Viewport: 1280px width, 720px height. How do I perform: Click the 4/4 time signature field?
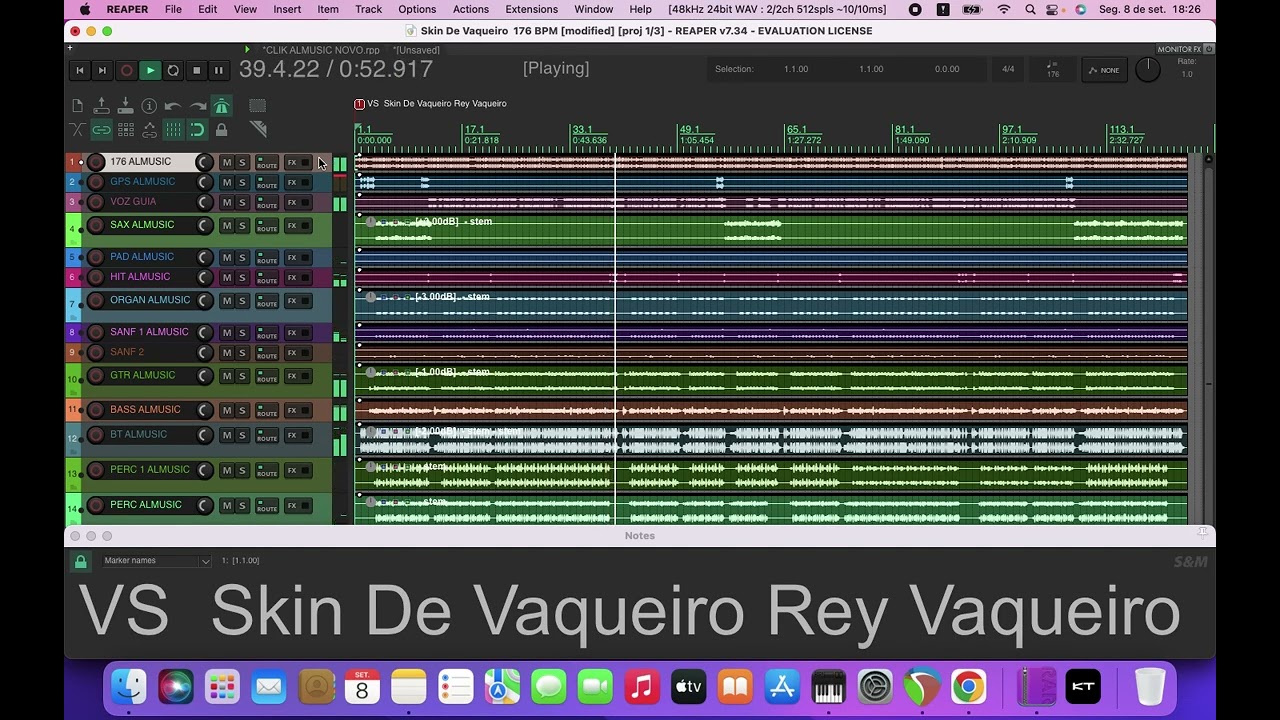pos(1008,69)
